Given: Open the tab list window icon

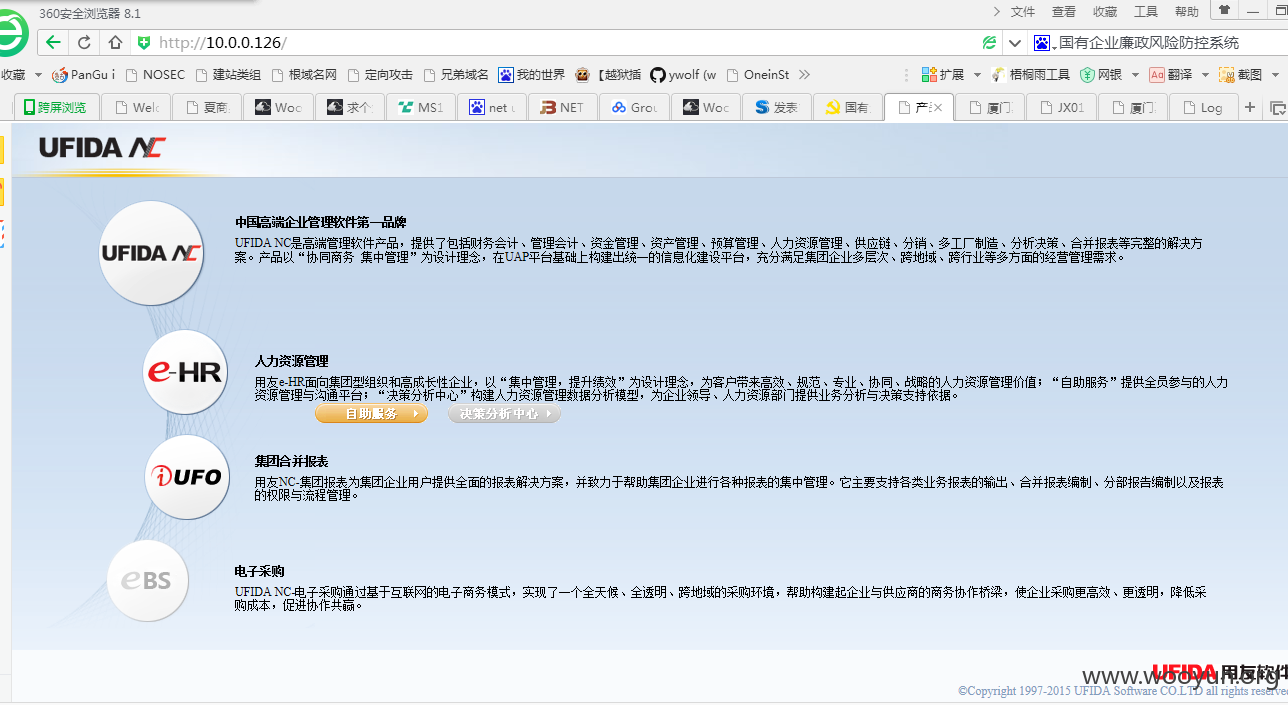Looking at the screenshot, I should [1277, 107].
